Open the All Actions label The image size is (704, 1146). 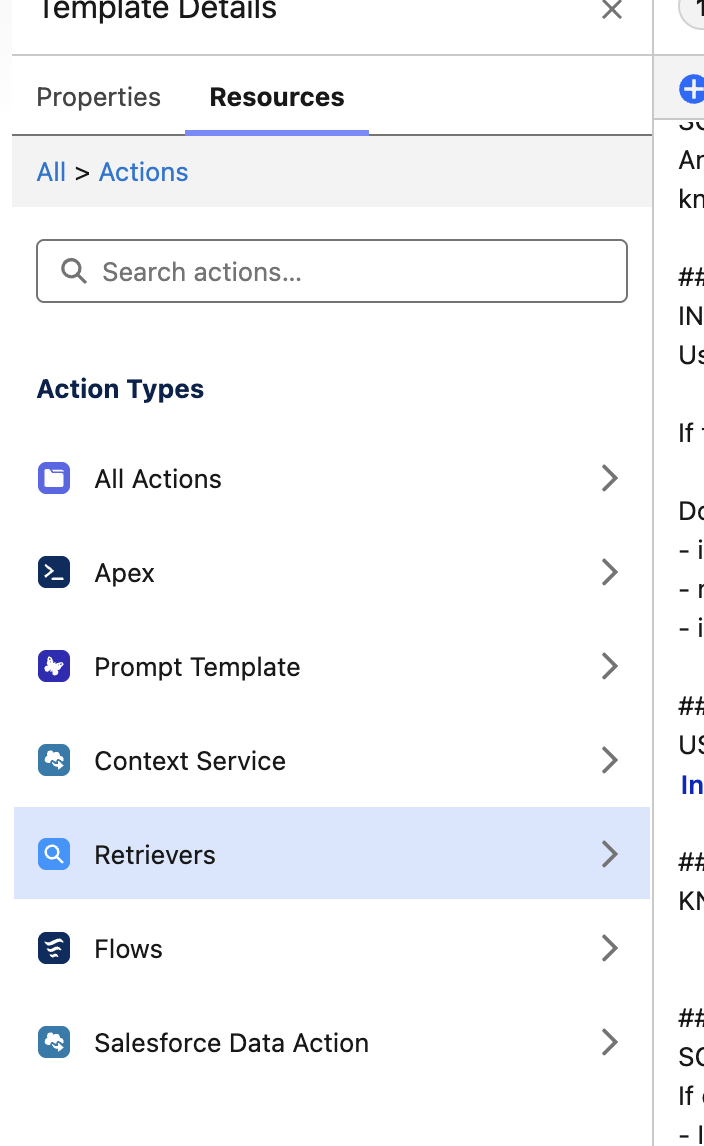click(x=158, y=479)
